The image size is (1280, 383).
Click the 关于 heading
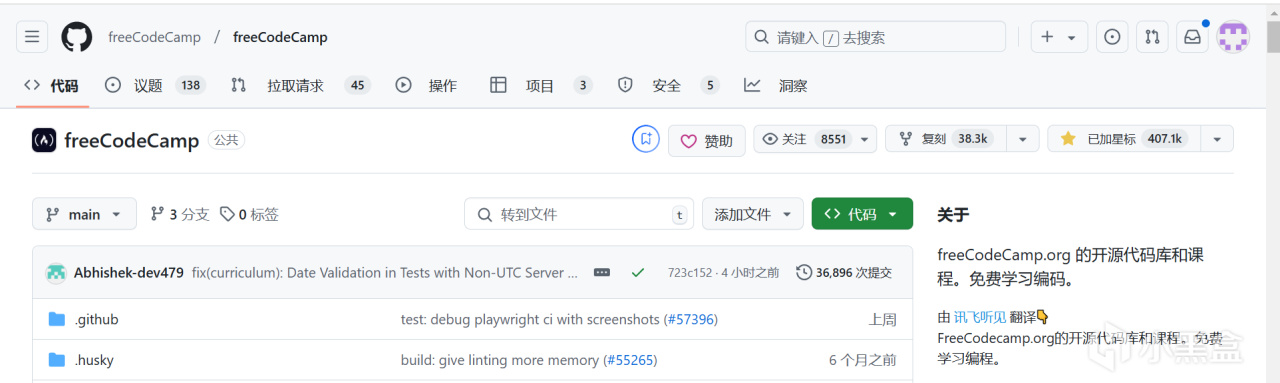coord(953,214)
